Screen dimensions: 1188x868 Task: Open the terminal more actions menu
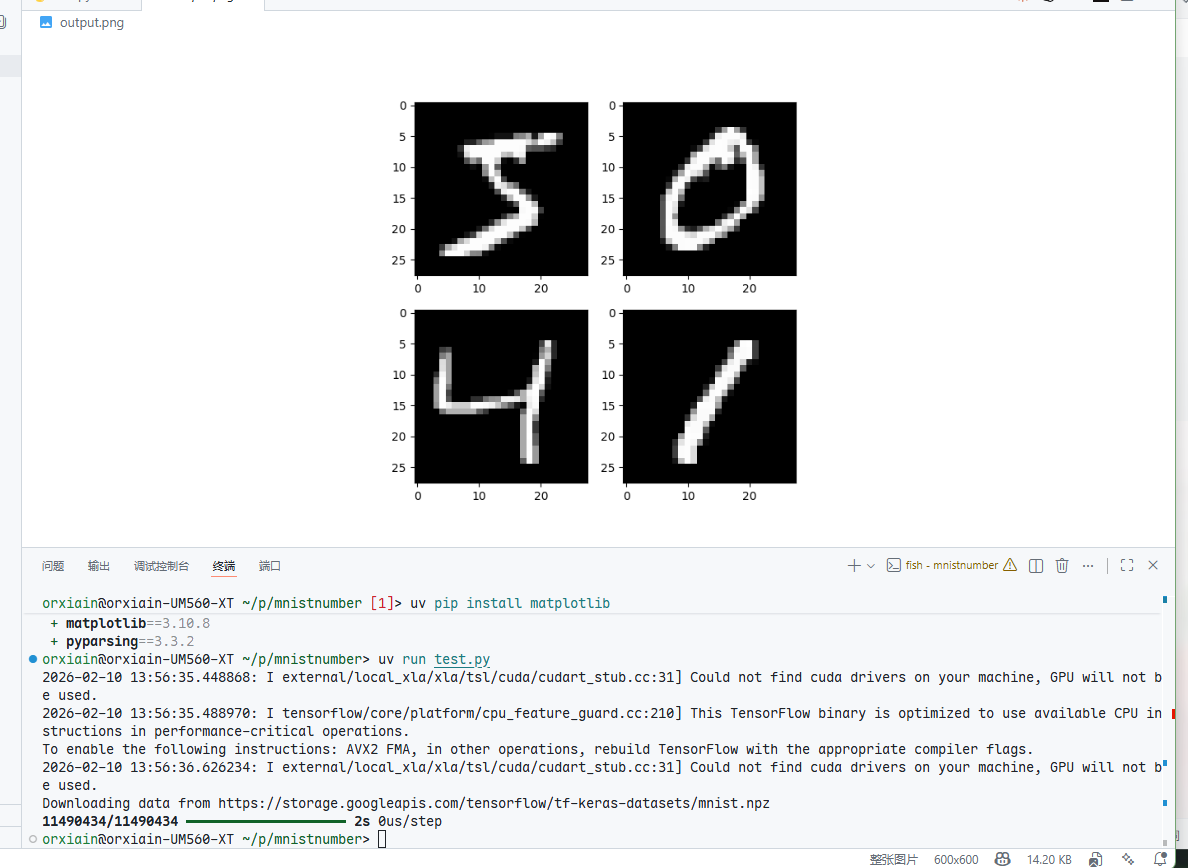tap(1088, 565)
